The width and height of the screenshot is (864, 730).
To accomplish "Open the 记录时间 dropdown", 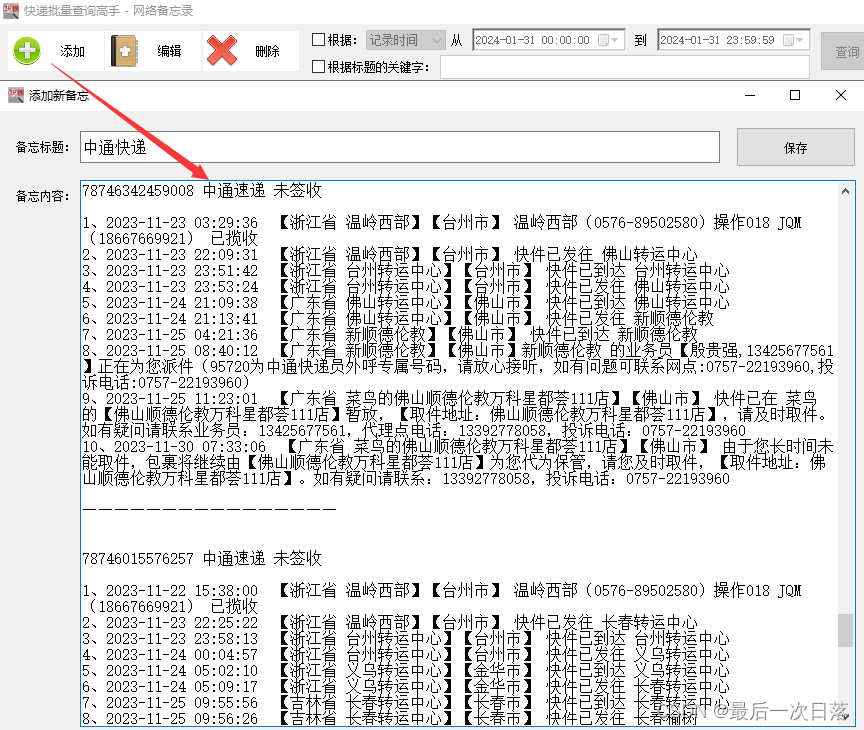I will pyautogui.click(x=405, y=40).
